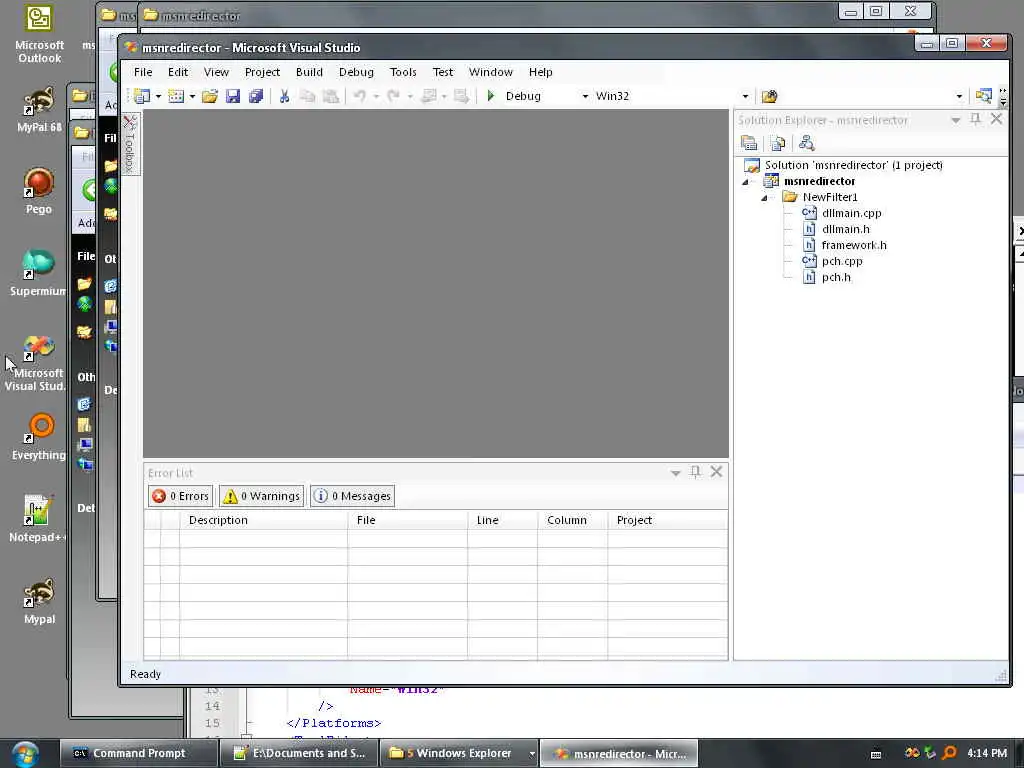
Task: Click the Cut scissors icon
Action: click(x=284, y=96)
